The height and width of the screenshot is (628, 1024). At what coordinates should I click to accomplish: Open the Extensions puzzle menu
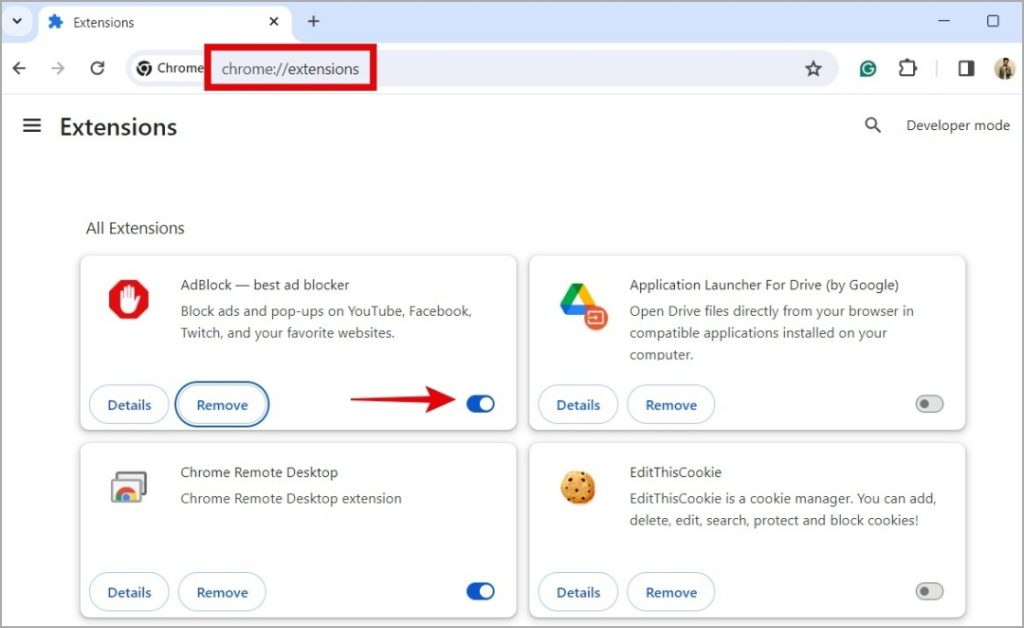point(908,68)
